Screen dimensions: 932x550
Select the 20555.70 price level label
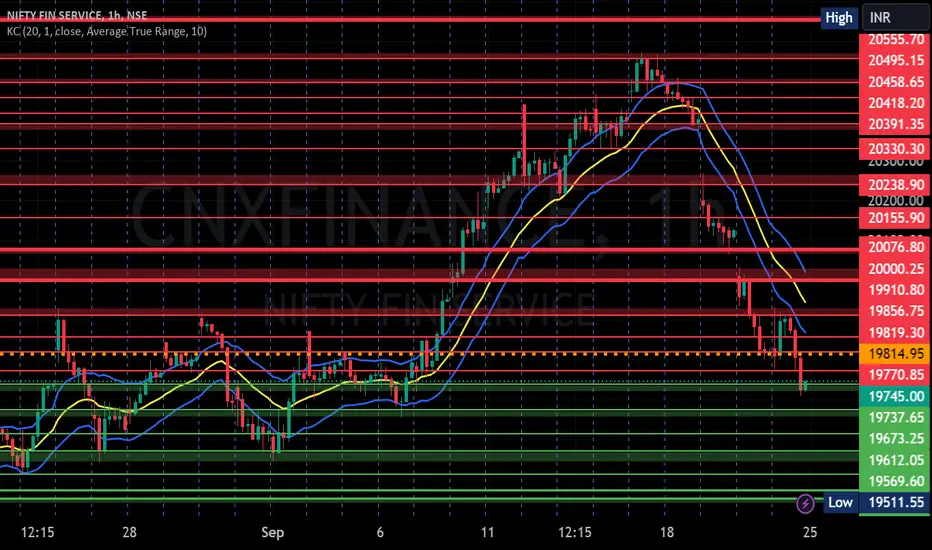click(895, 40)
